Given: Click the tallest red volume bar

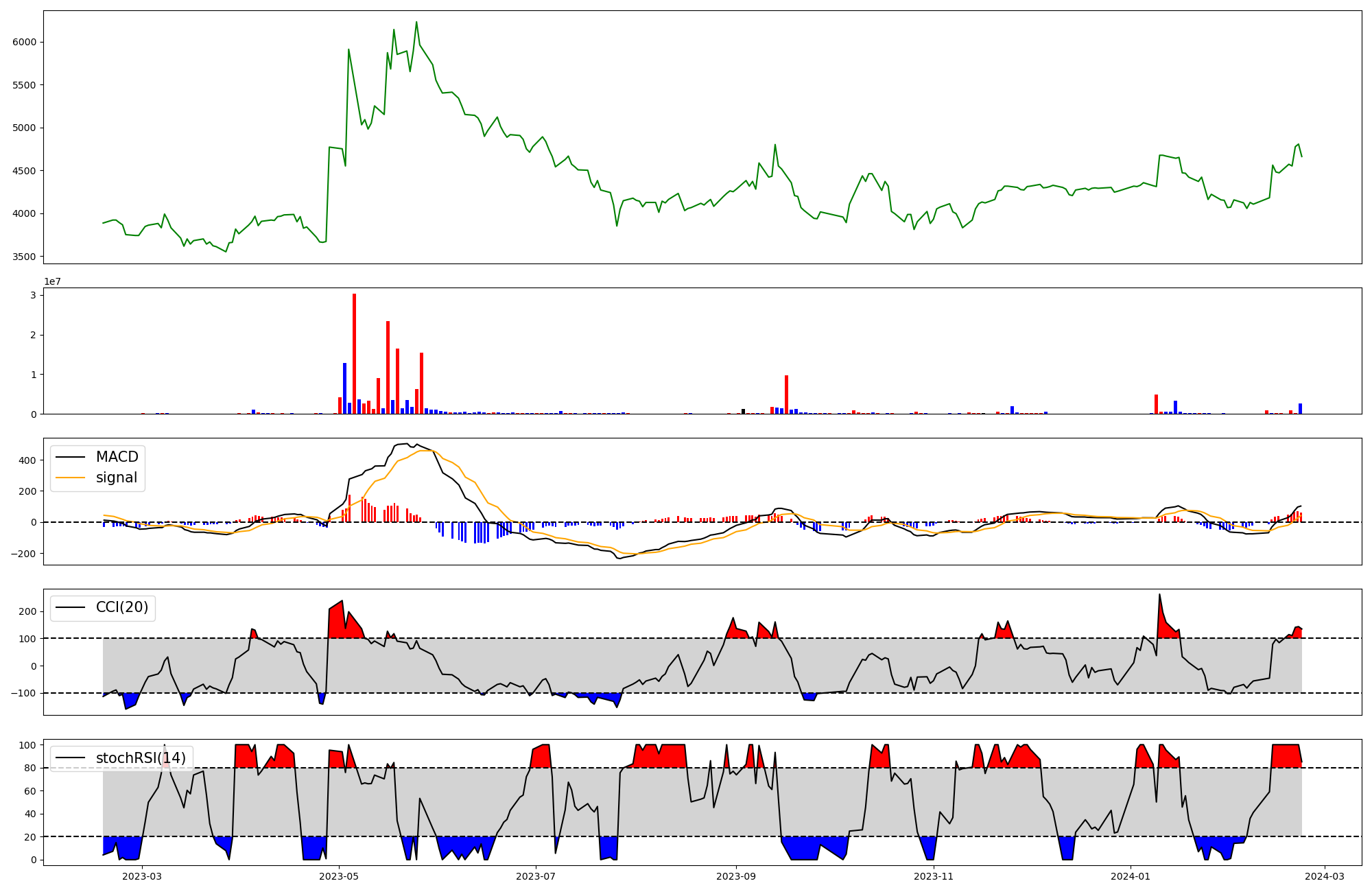Looking at the screenshot, I should click(x=354, y=353).
